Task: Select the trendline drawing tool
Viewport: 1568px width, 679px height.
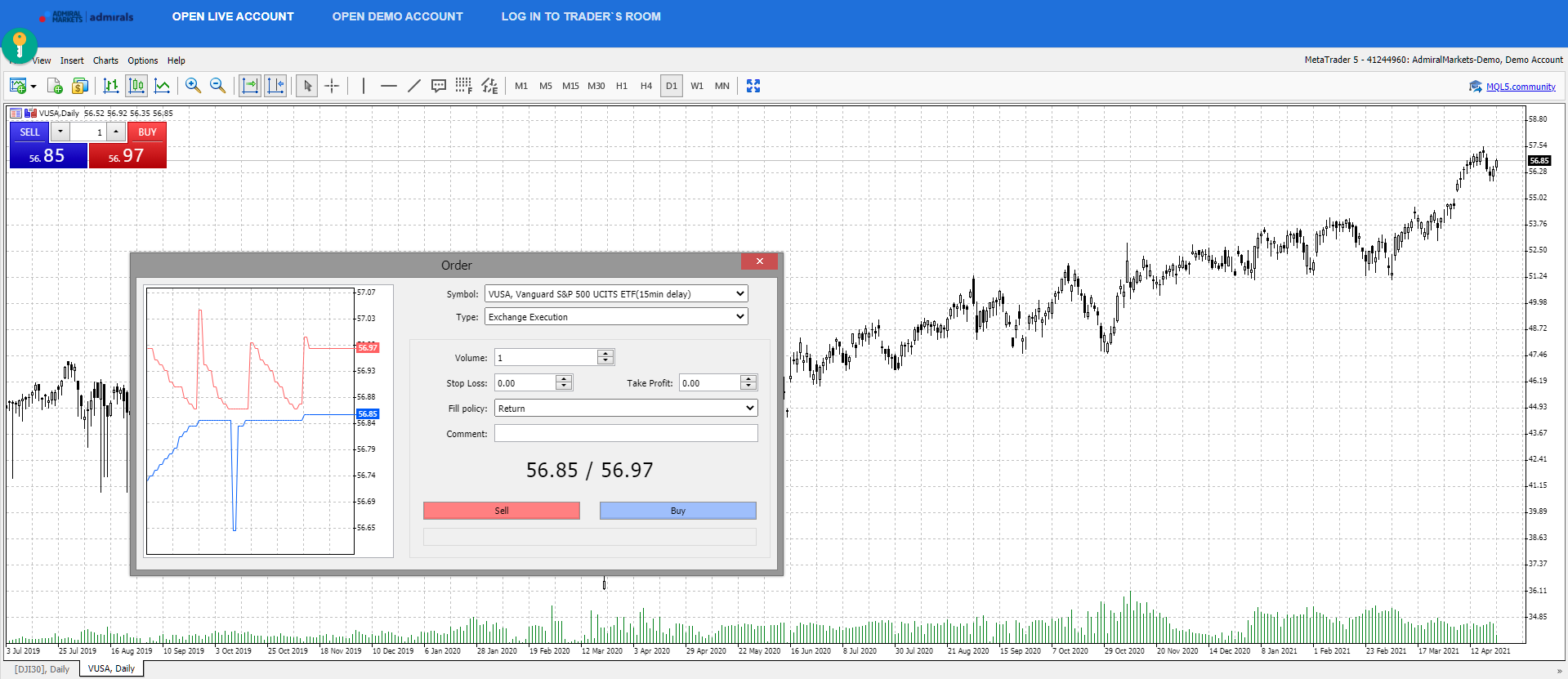Action: tap(414, 86)
